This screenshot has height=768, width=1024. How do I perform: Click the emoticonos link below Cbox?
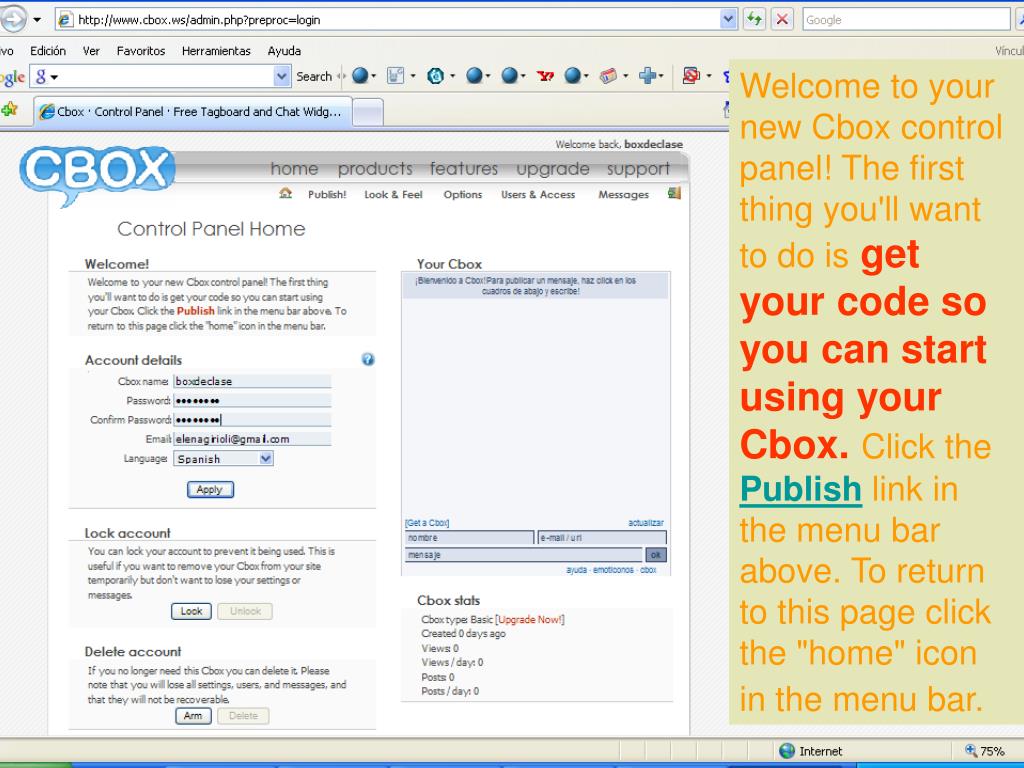pyautogui.click(x=613, y=570)
